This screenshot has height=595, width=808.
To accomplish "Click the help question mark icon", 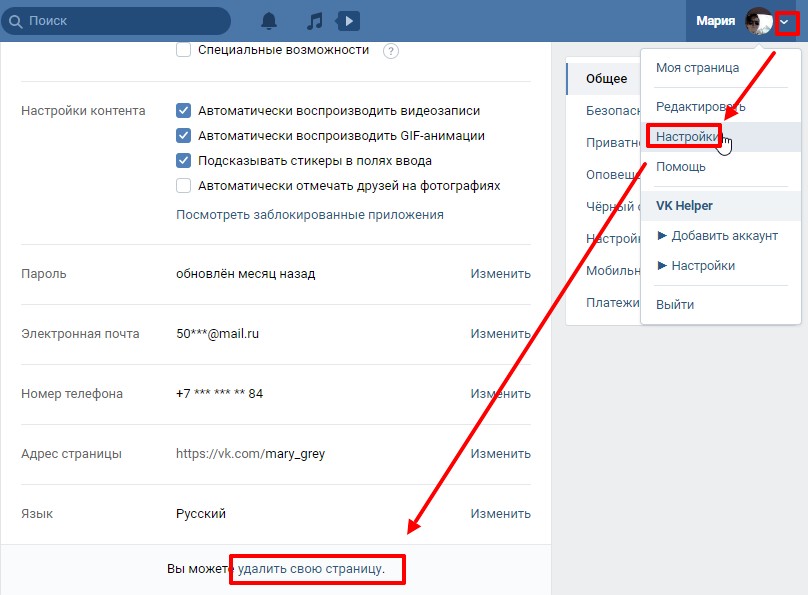I will coord(391,50).
